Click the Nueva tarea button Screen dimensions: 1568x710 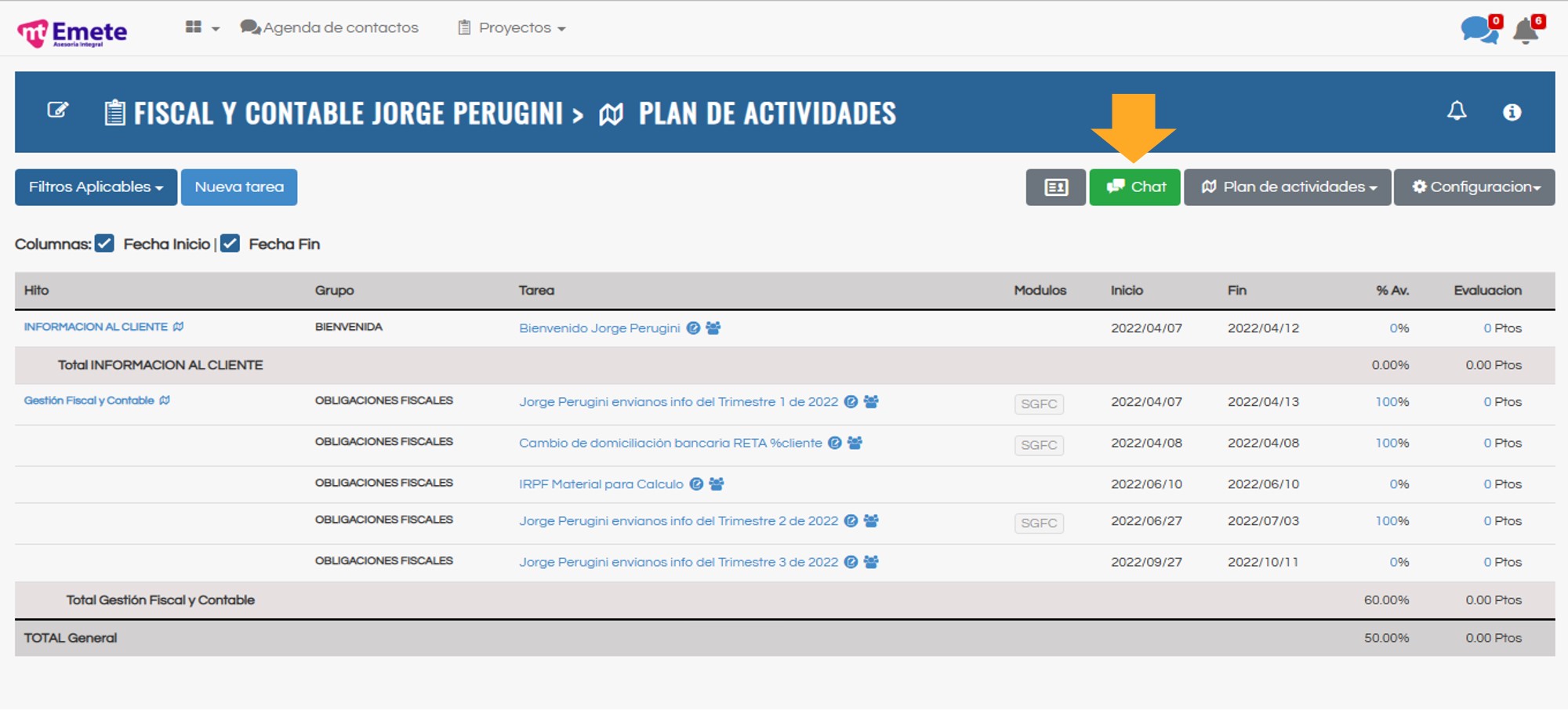coord(239,187)
